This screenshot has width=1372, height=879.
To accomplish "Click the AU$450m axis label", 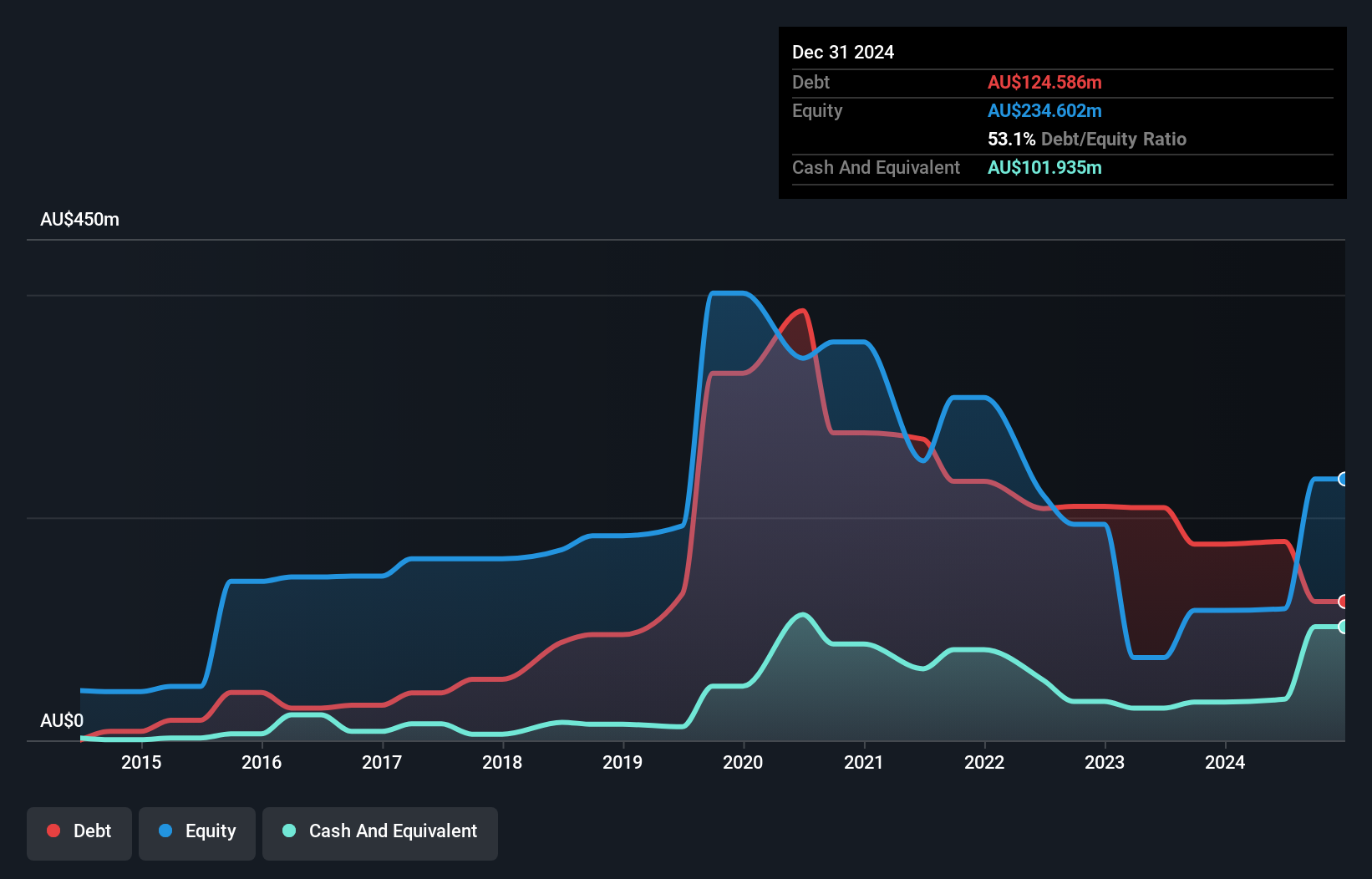I will click(x=80, y=219).
